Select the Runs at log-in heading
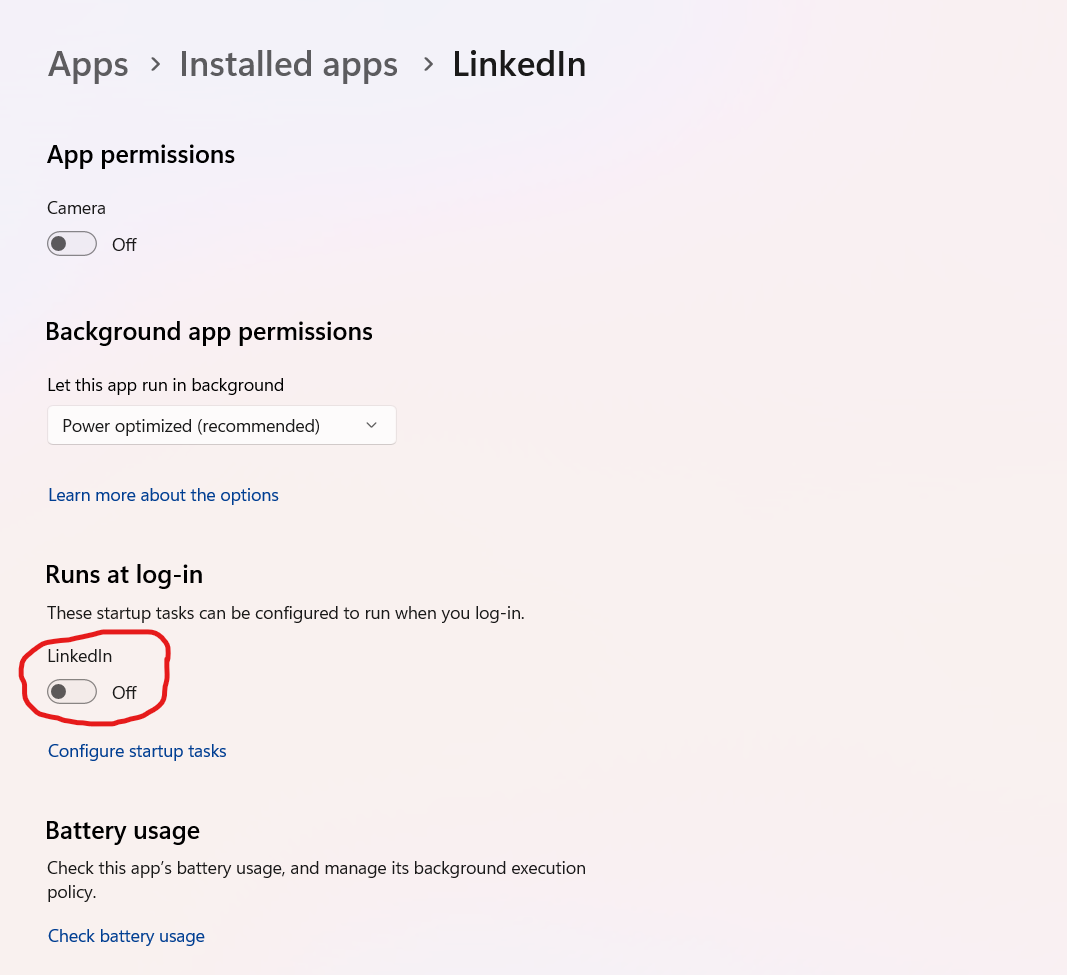 tap(124, 575)
